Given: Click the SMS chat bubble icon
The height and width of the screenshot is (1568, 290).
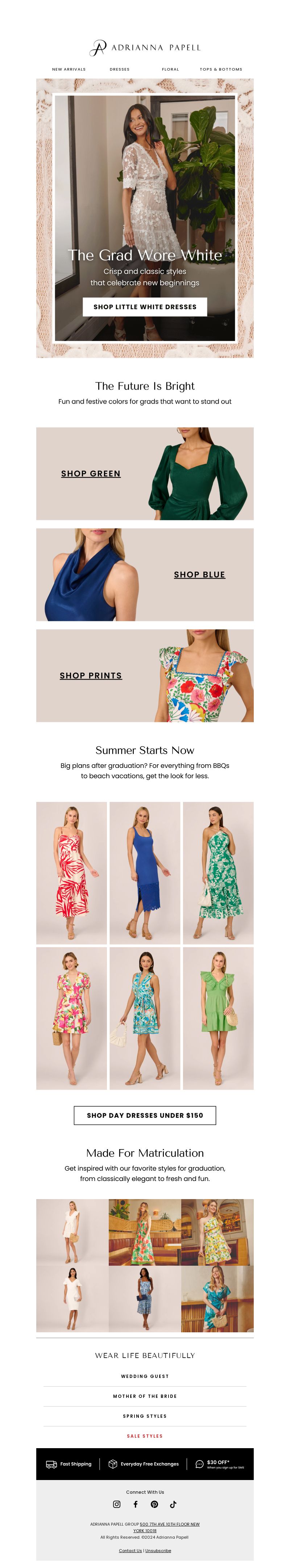Looking at the screenshot, I should pos(199,1464).
